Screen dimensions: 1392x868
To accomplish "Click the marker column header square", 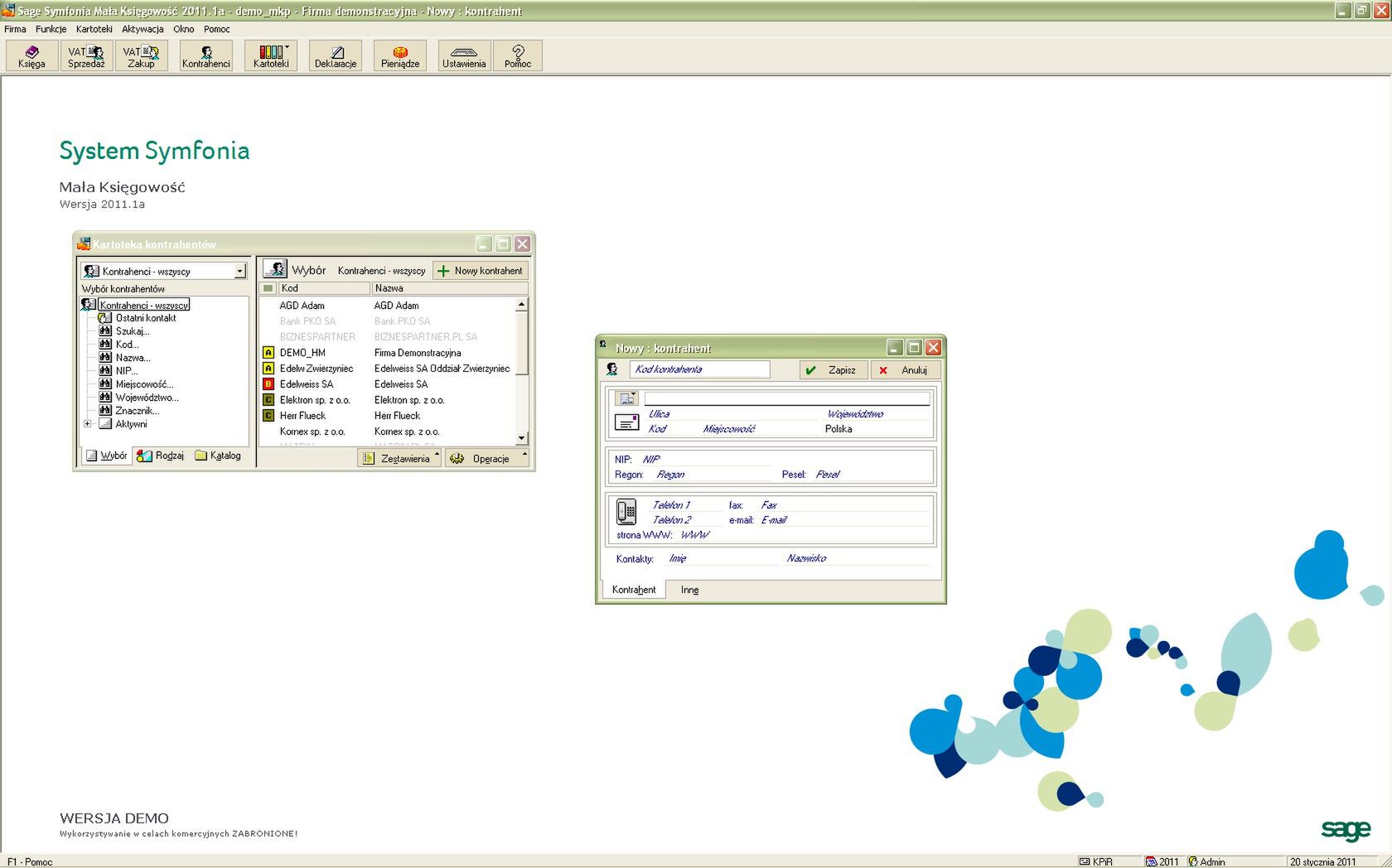I will pos(268,288).
